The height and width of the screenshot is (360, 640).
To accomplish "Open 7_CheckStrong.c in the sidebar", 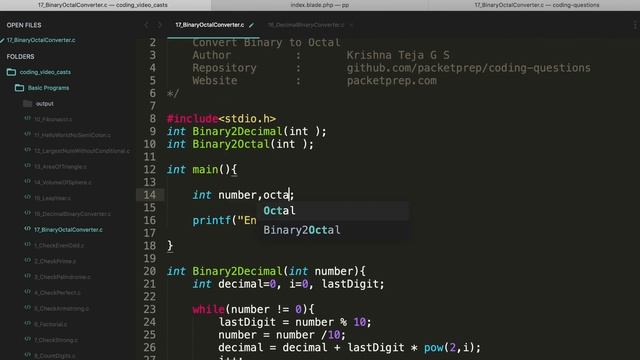I will coord(56,340).
